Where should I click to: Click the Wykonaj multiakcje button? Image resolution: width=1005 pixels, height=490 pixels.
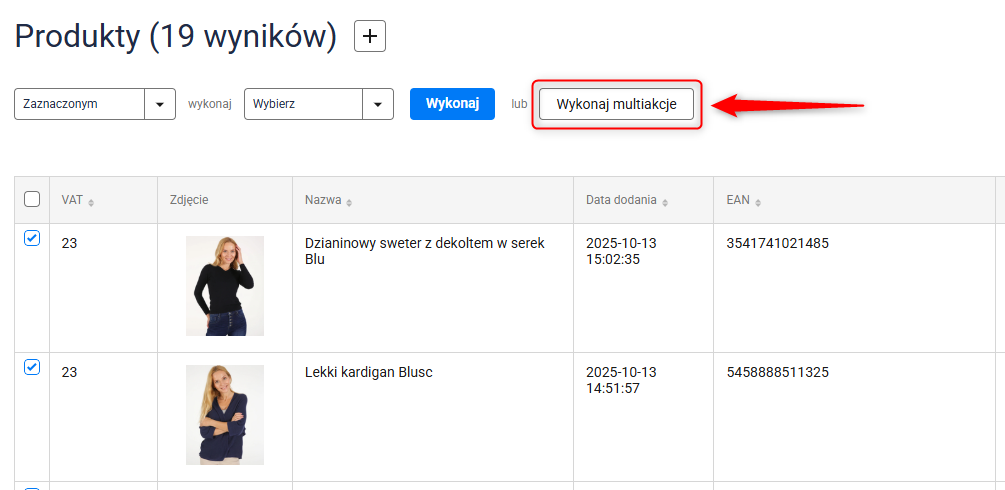point(616,104)
